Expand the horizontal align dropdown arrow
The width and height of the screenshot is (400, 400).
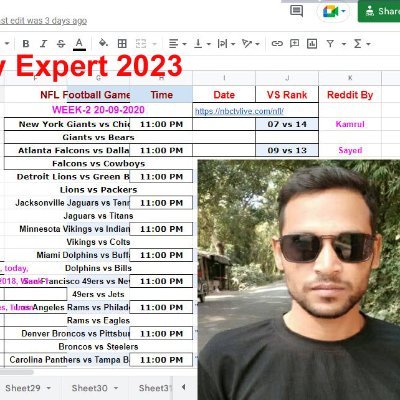coord(184,44)
